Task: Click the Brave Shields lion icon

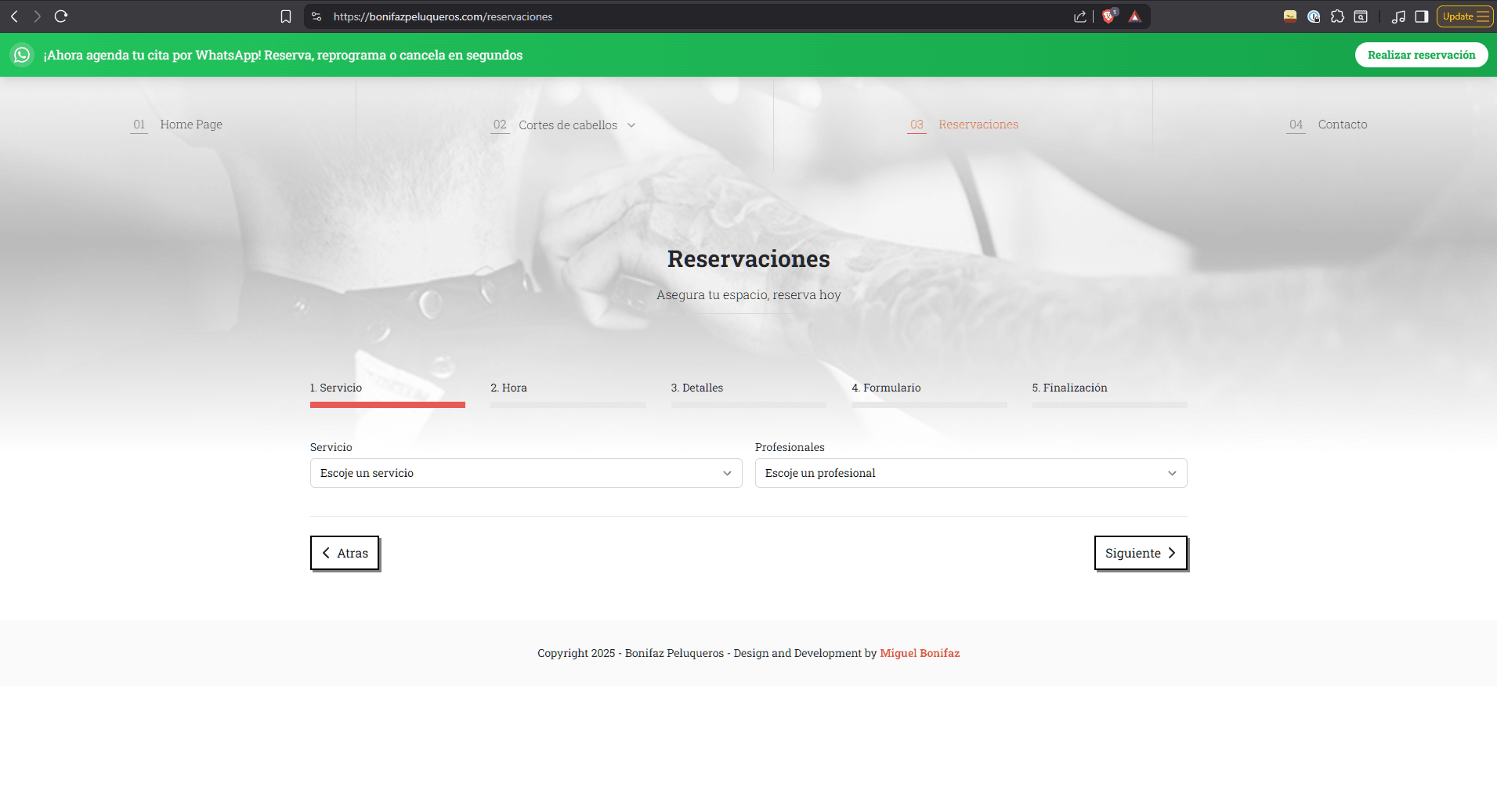Action: (x=1108, y=16)
